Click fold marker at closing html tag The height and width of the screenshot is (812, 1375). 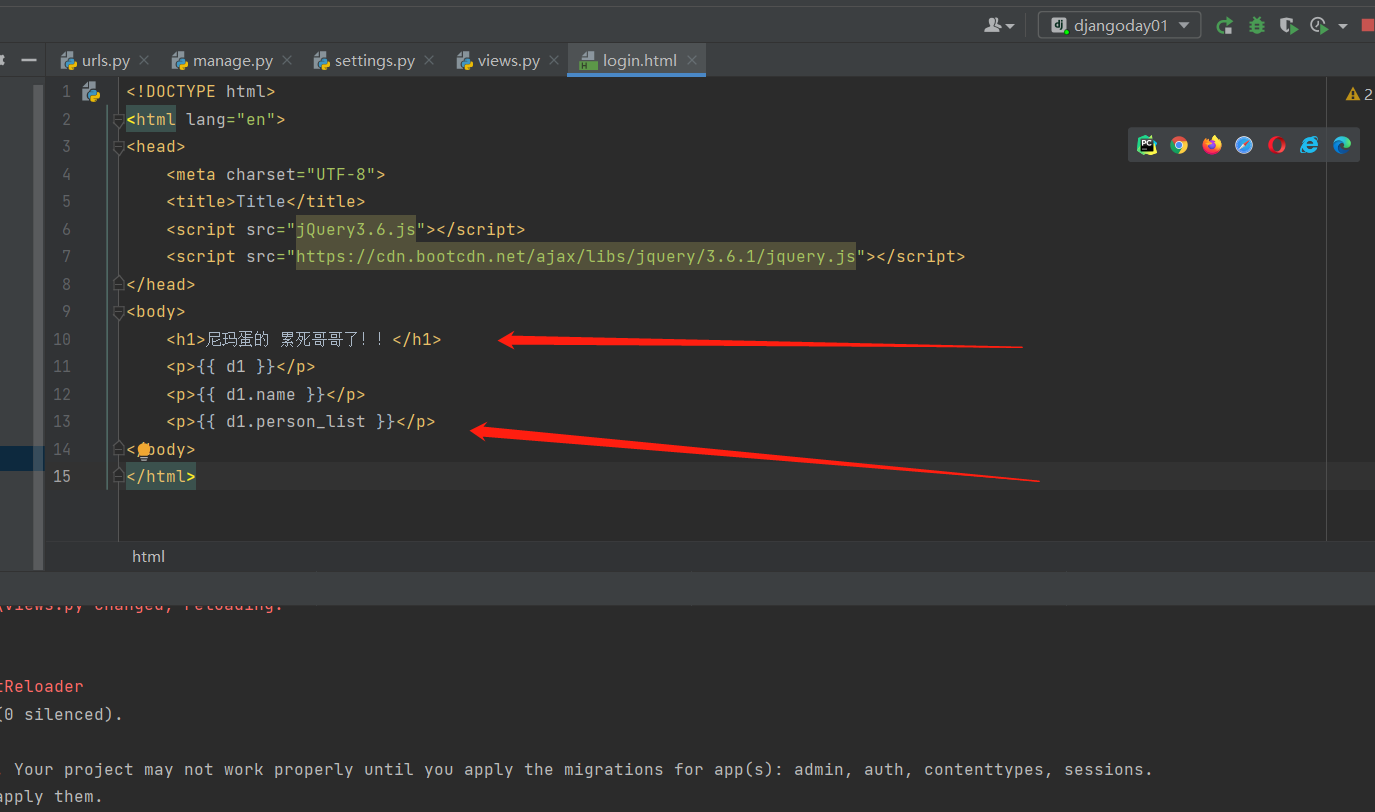119,477
